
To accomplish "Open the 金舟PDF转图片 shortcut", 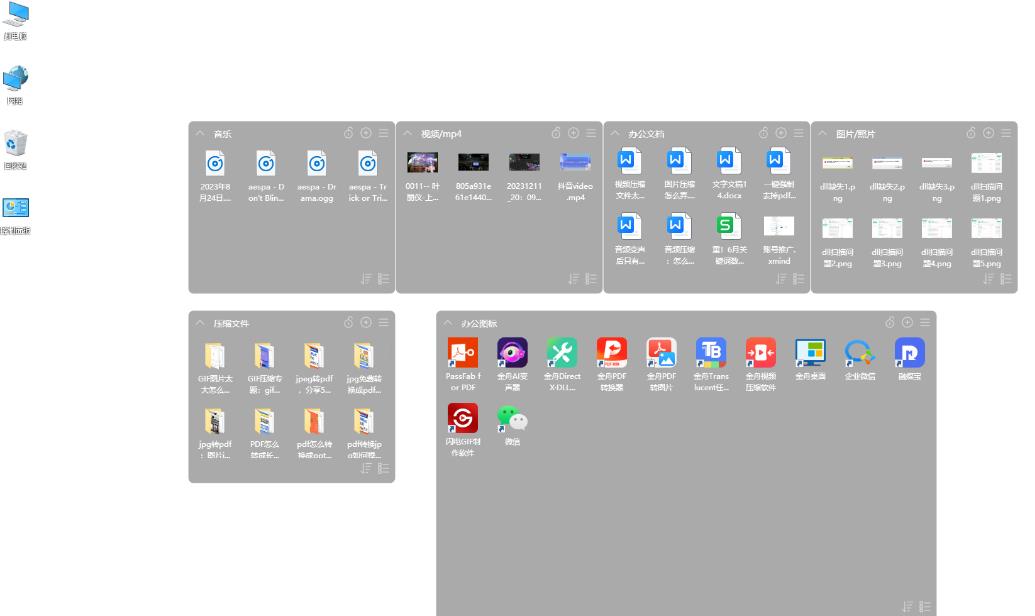I will click(x=661, y=353).
